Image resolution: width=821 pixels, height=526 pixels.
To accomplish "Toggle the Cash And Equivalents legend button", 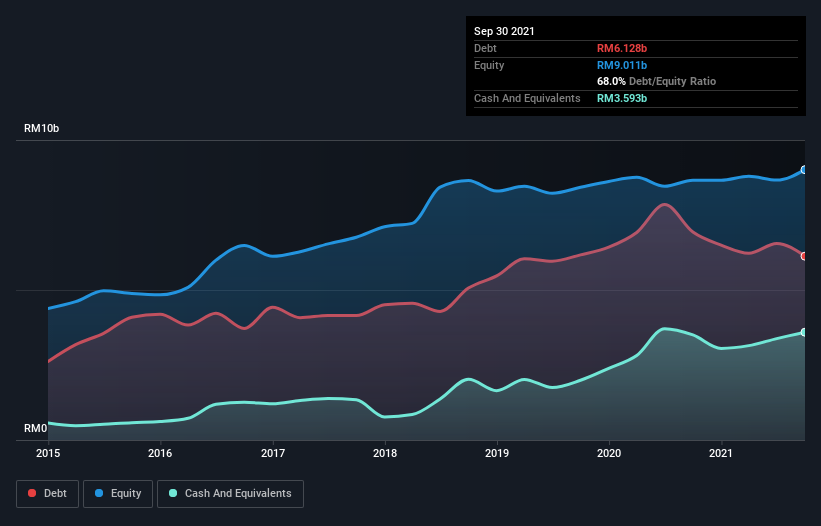I will click(x=230, y=494).
